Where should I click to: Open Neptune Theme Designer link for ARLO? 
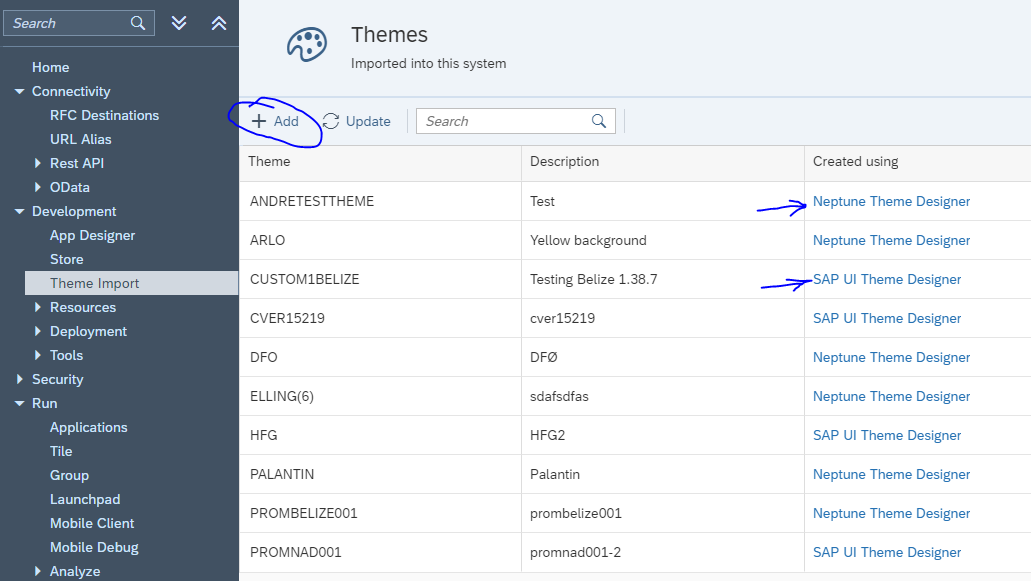point(892,240)
